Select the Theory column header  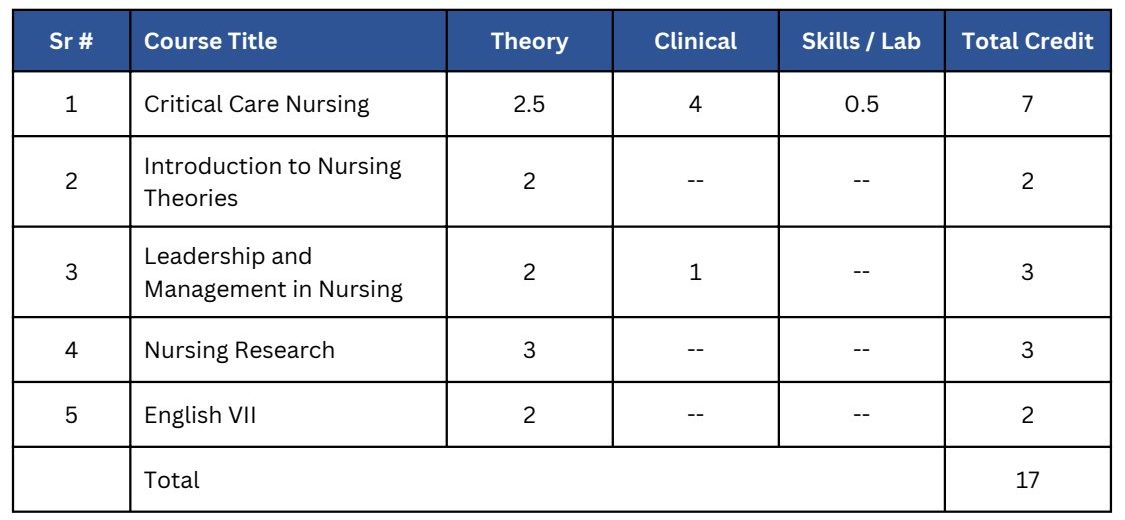(x=529, y=41)
